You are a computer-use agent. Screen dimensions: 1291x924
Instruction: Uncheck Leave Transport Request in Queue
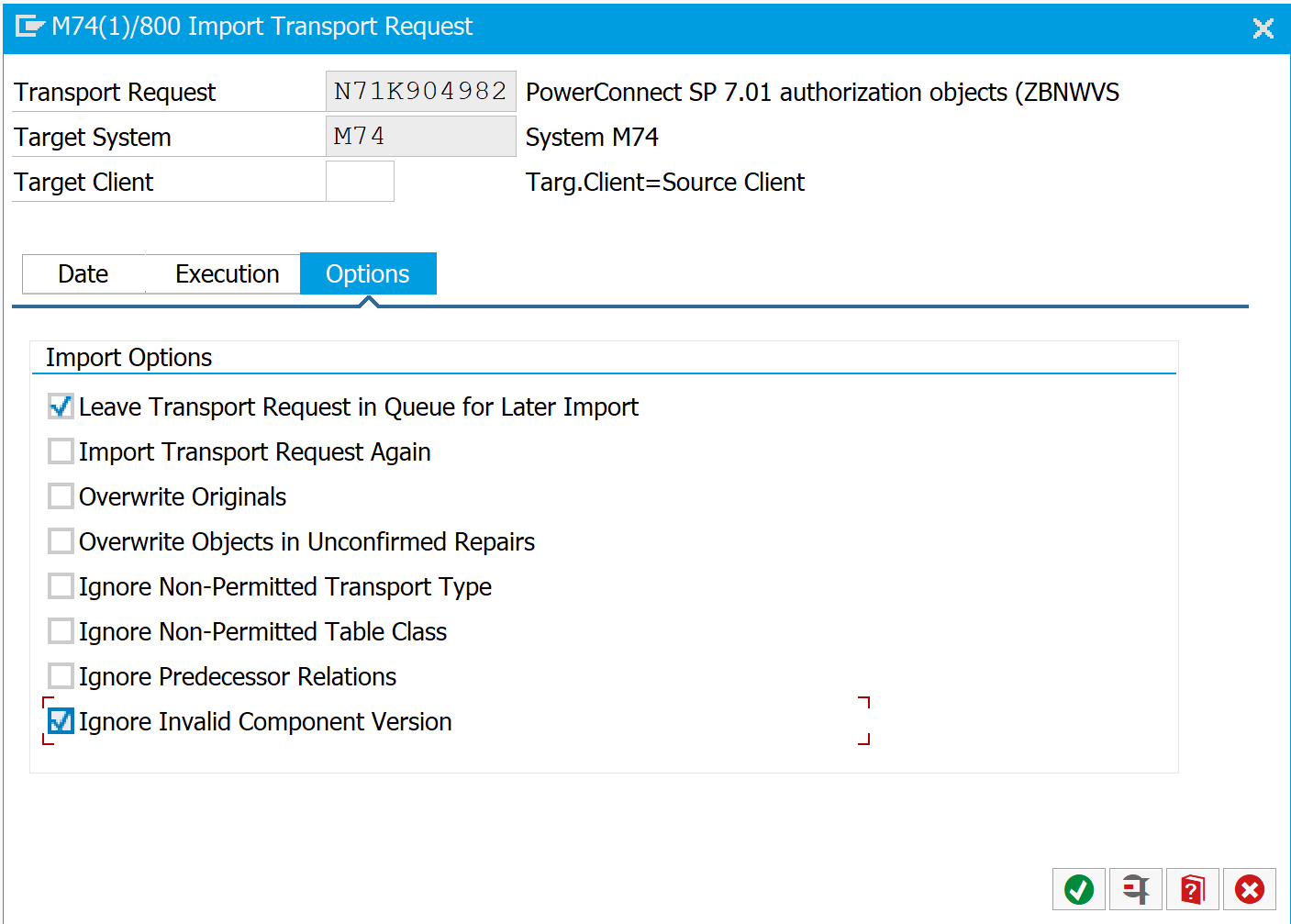click(x=61, y=406)
